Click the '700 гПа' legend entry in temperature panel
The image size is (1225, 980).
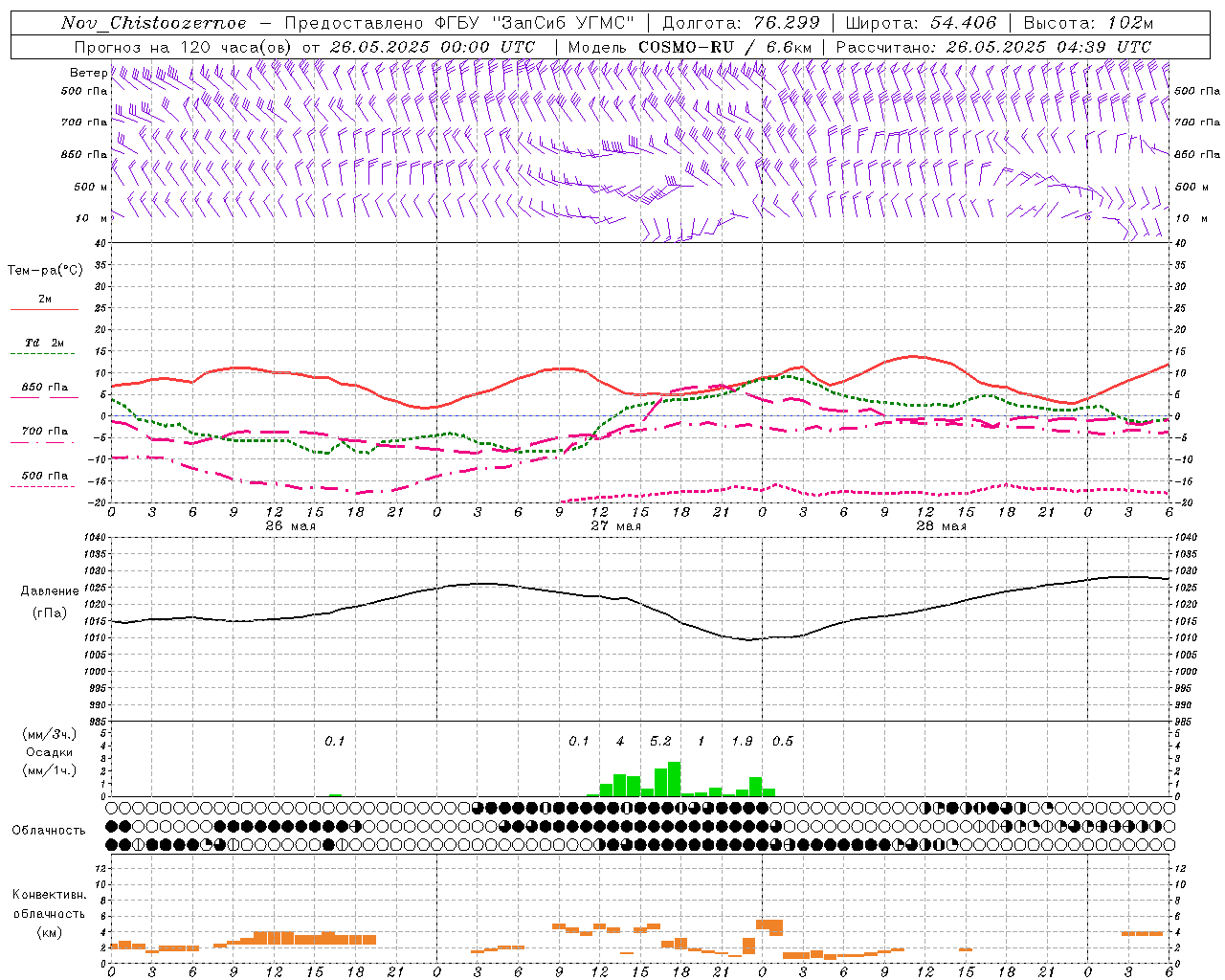point(45,432)
